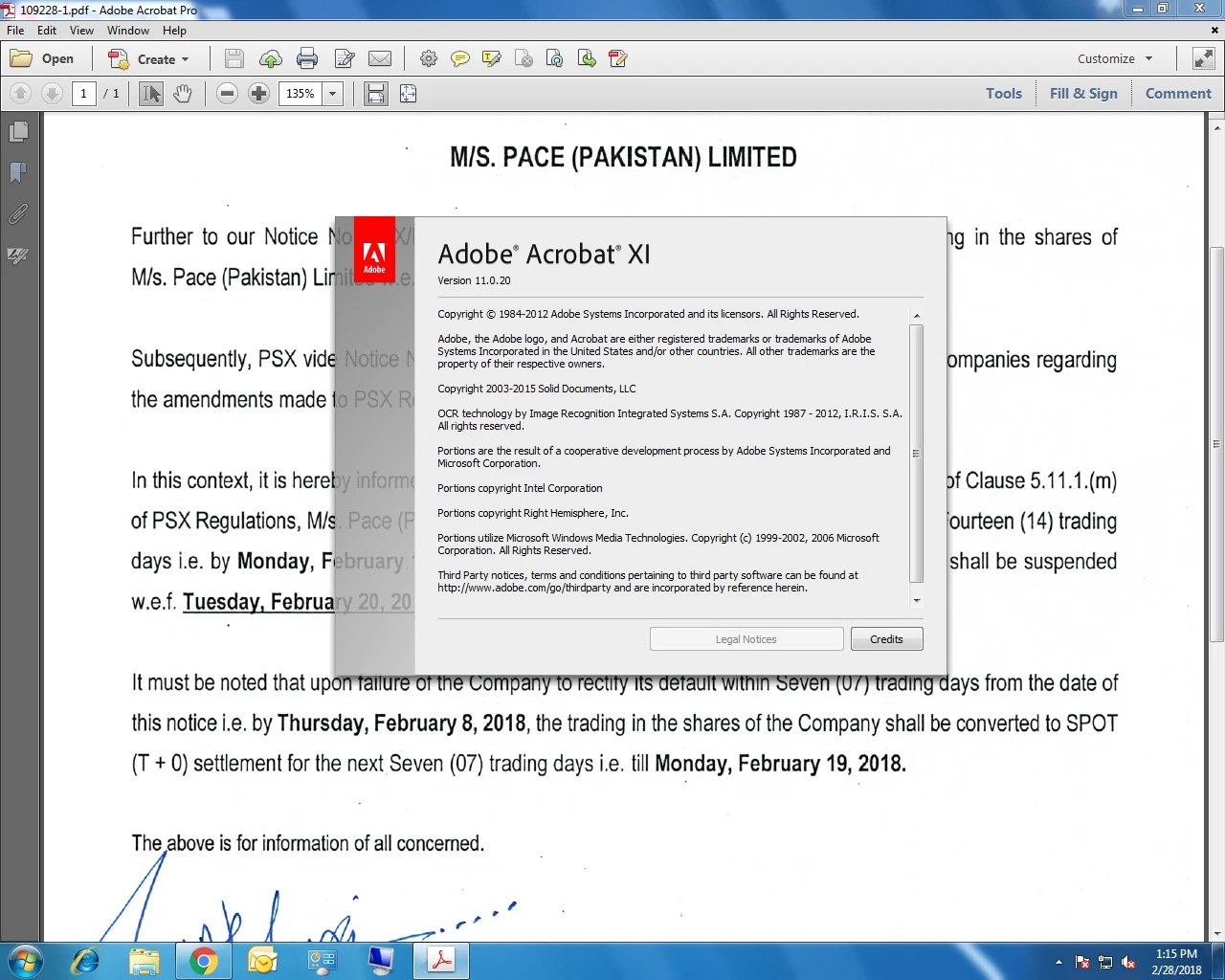The height and width of the screenshot is (980, 1225).
Task: Show the Page Thumbnails sidebar panel
Action: click(x=18, y=131)
